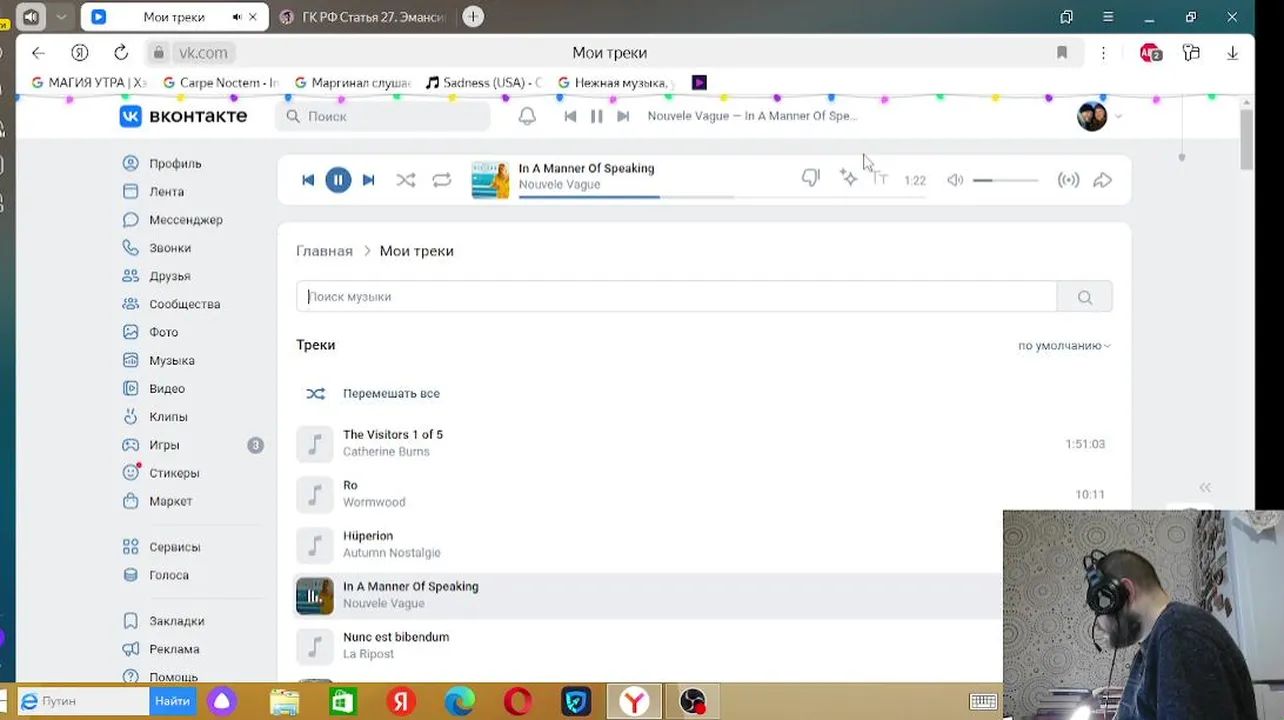Image resolution: width=1284 pixels, height=720 pixels.
Task: Open the profile avatar menu
Action: tap(1099, 116)
